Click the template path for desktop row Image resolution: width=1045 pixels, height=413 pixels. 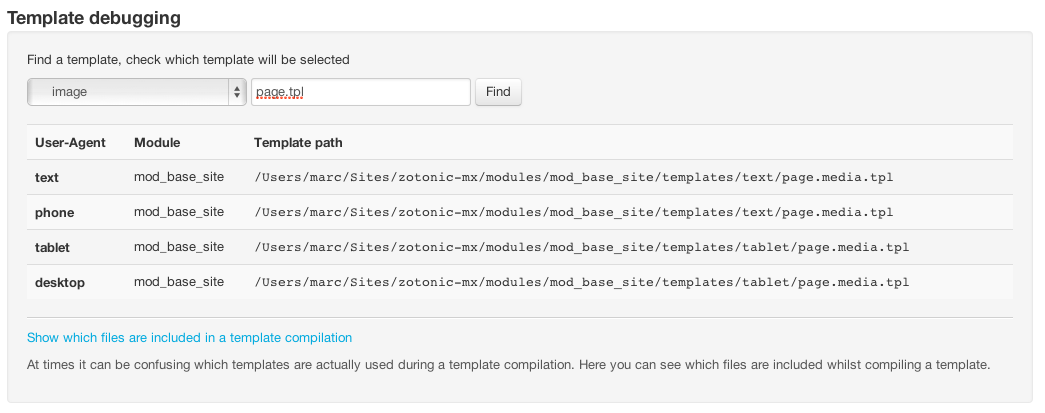click(582, 282)
